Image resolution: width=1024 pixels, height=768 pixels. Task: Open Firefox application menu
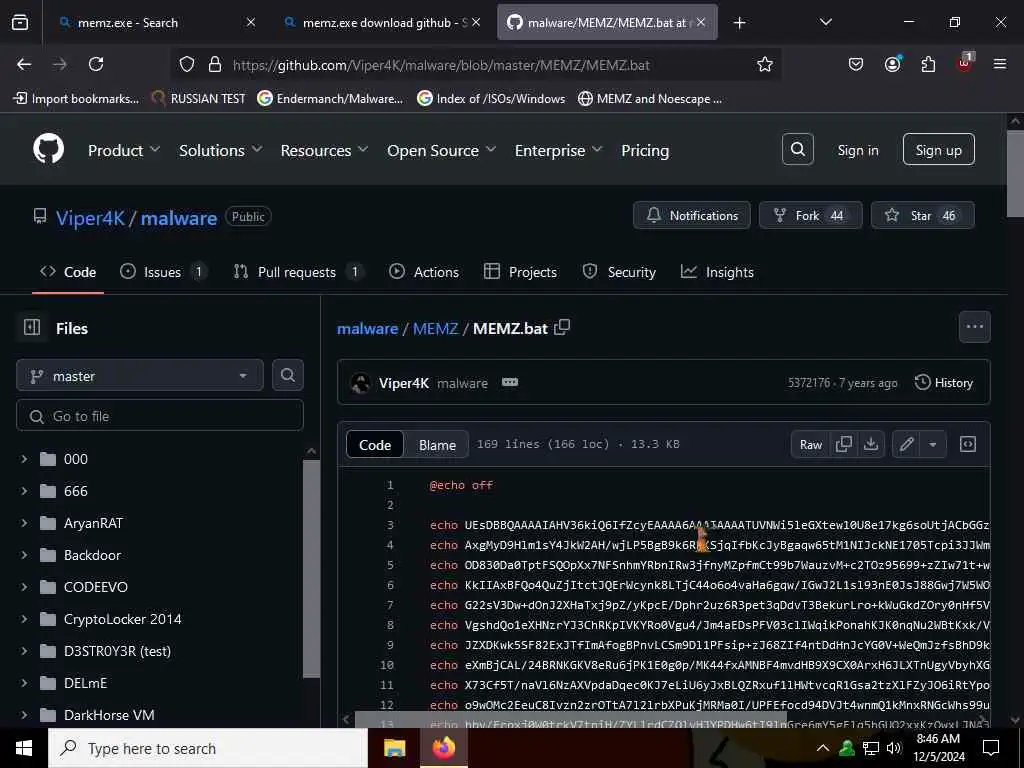[x=1000, y=64]
